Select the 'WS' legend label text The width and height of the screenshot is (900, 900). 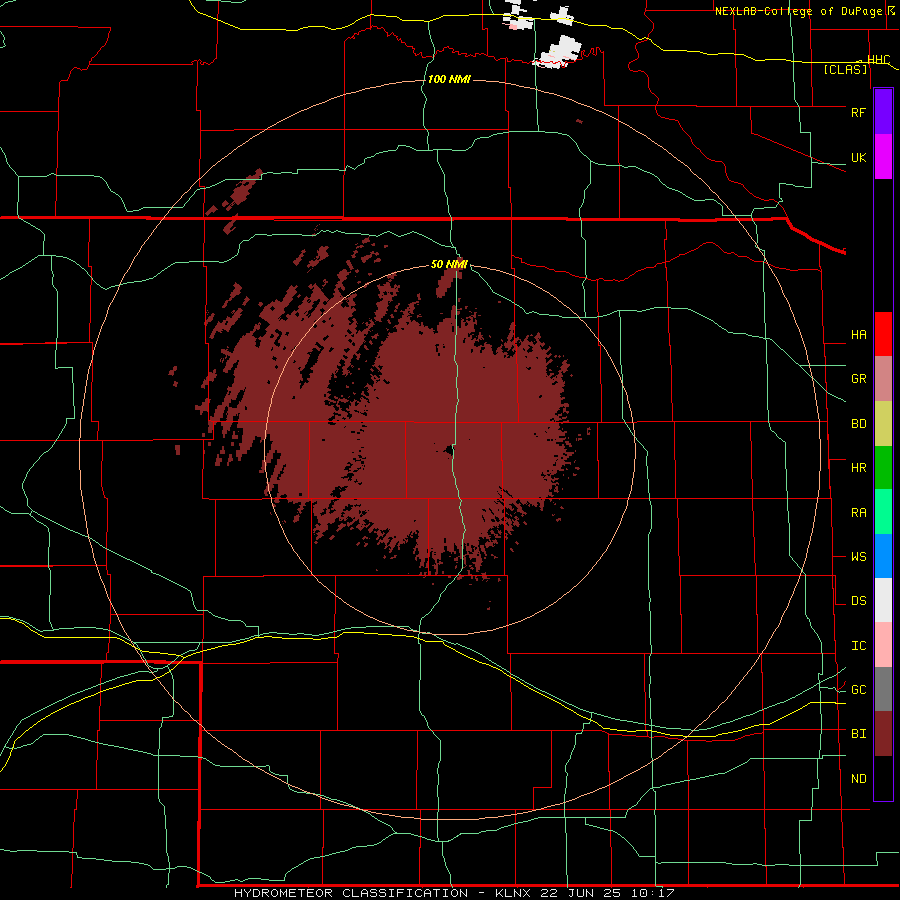[x=858, y=556]
